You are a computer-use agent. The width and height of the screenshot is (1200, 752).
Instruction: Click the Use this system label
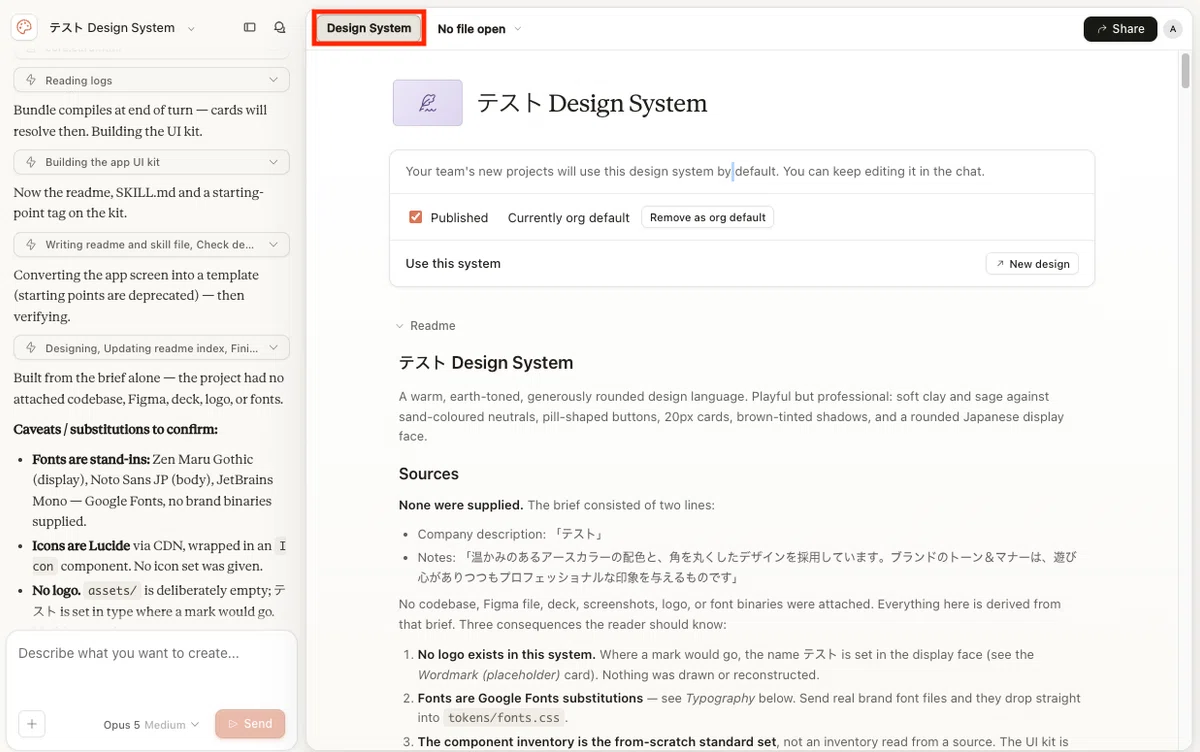pyautogui.click(x=453, y=264)
